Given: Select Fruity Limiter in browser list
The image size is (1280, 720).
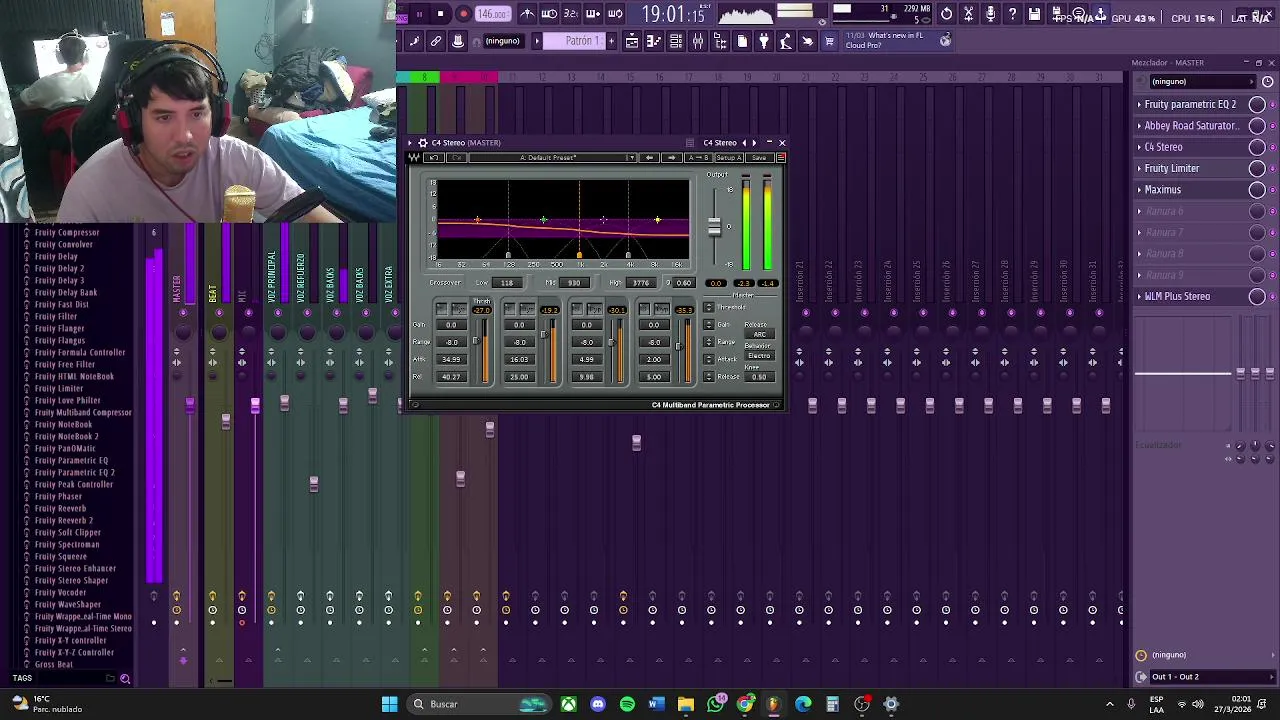Looking at the screenshot, I should (59, 388).
